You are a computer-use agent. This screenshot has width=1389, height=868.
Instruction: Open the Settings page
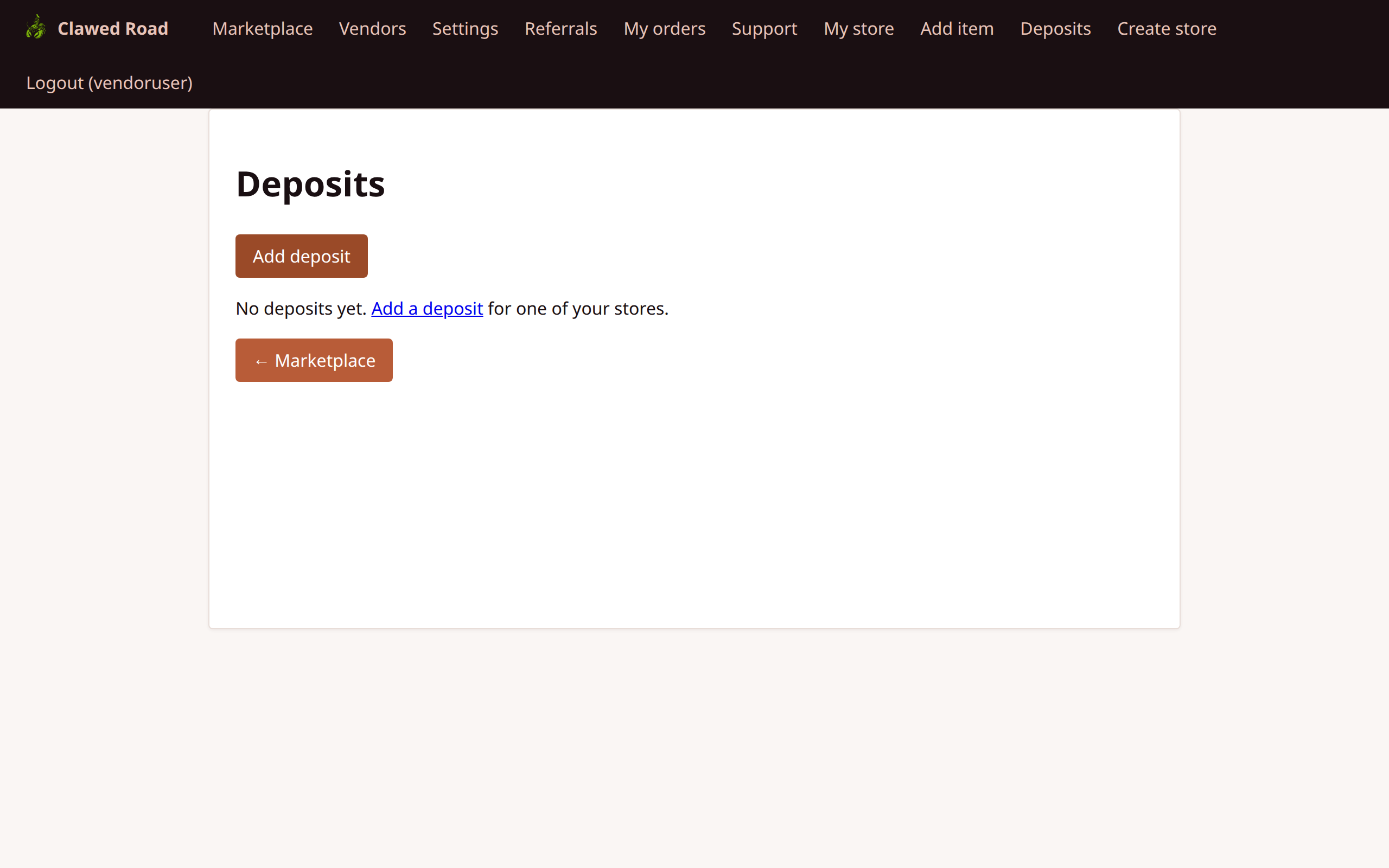click(x=464, y=28)
